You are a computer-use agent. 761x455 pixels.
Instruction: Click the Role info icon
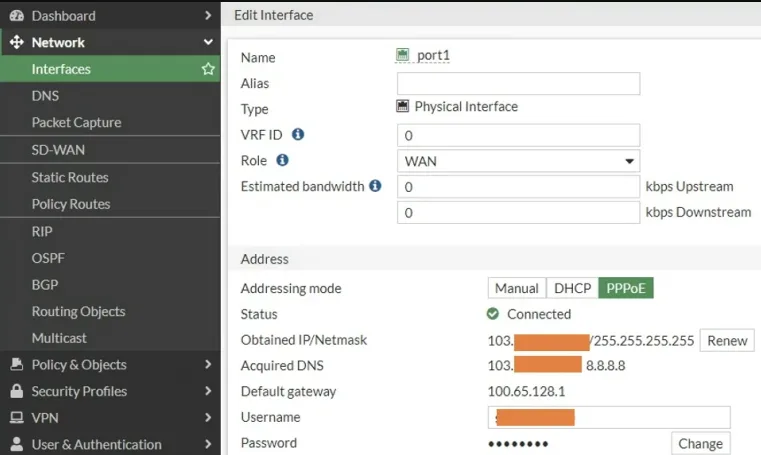pos(282,160)
